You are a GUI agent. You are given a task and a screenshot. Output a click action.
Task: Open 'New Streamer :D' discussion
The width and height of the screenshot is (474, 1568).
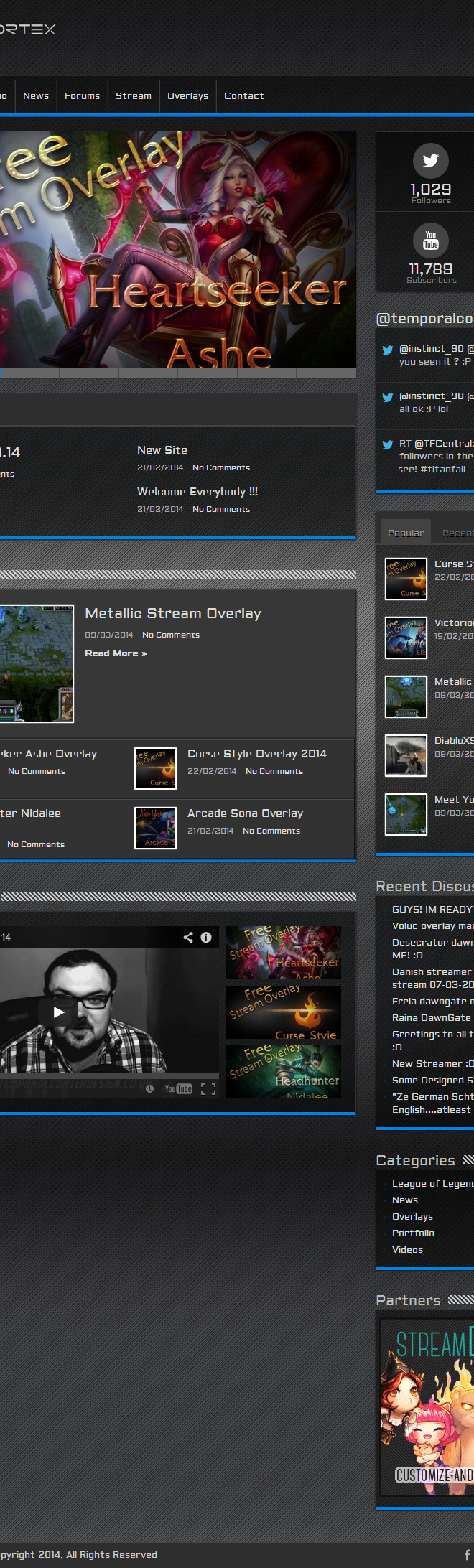[x=433, y=1064]
